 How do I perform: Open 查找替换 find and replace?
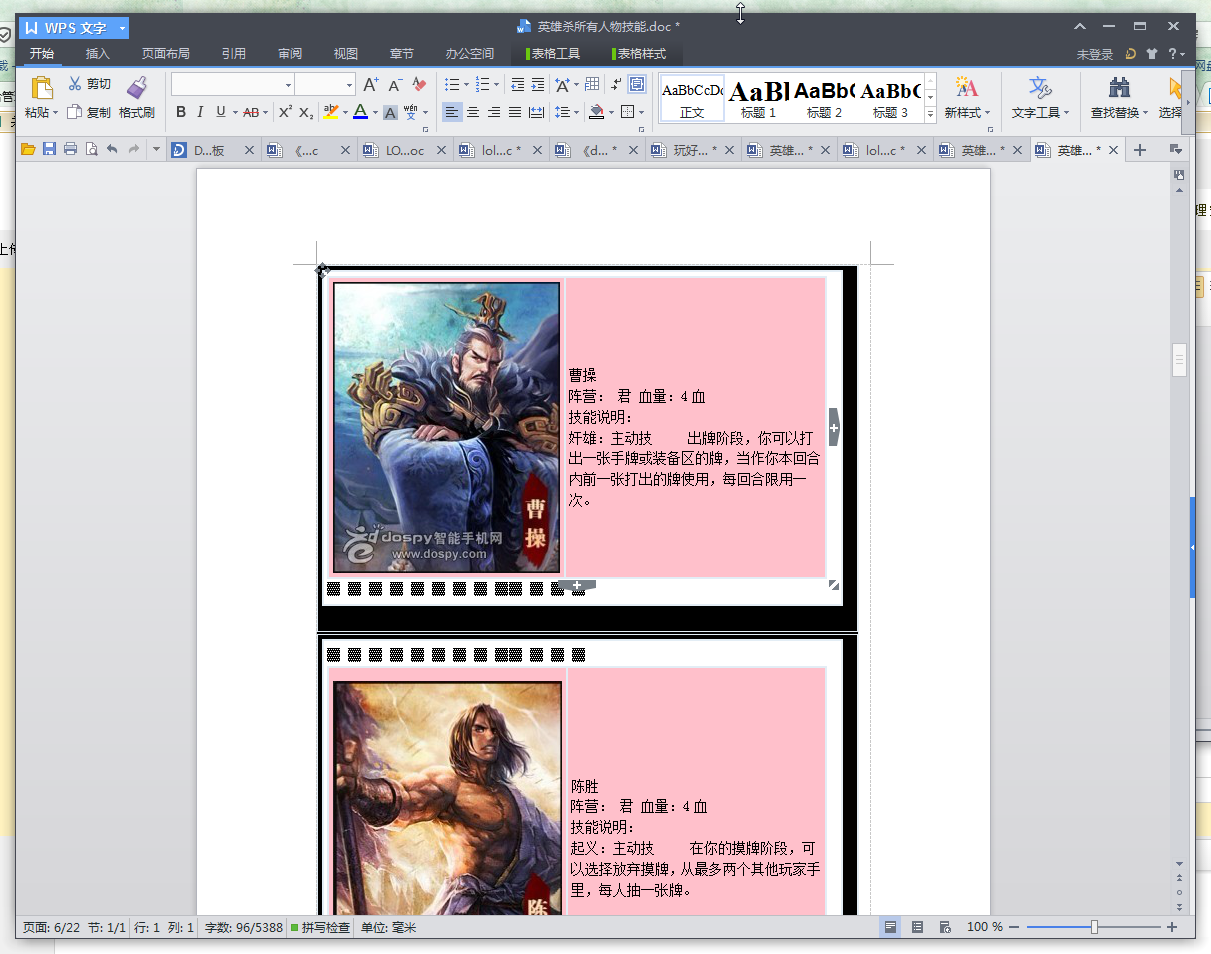(1119, 98)
